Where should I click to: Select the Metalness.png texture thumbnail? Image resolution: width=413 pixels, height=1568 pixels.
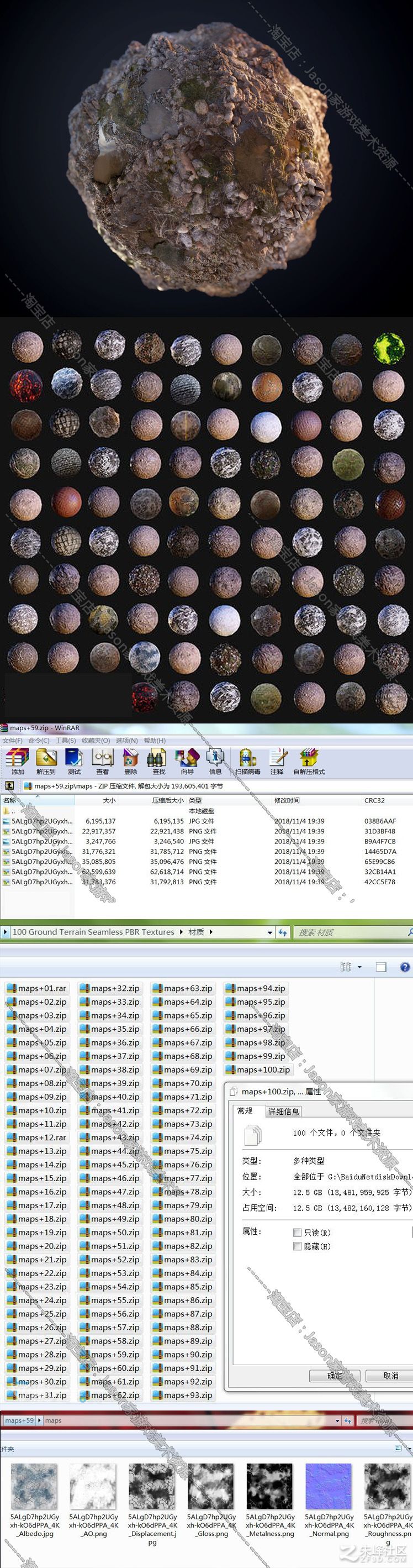[x=270, y=1486]
